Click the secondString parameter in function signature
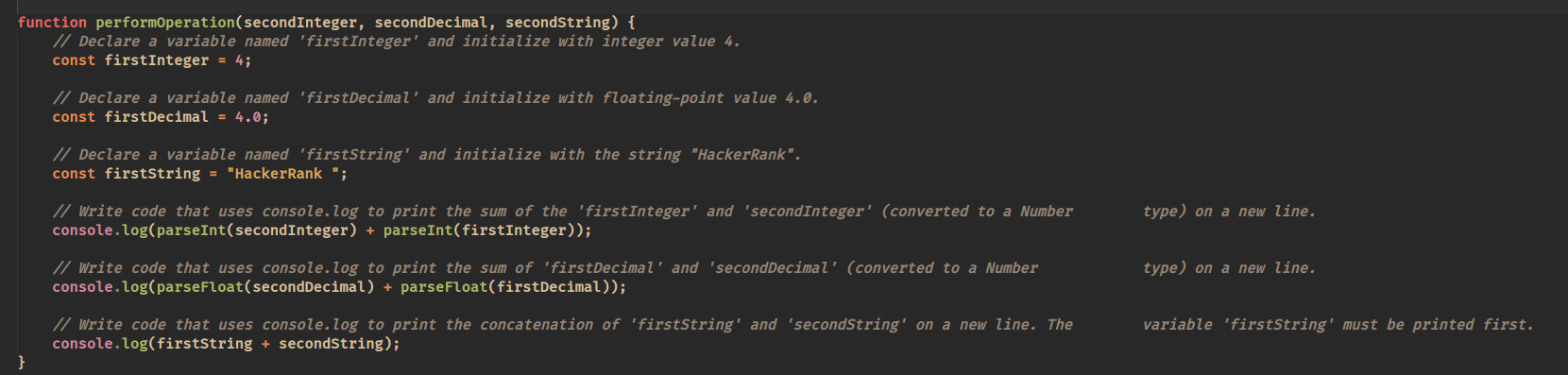The height and width of the screenshot is (375, 1568). (557, 22)
